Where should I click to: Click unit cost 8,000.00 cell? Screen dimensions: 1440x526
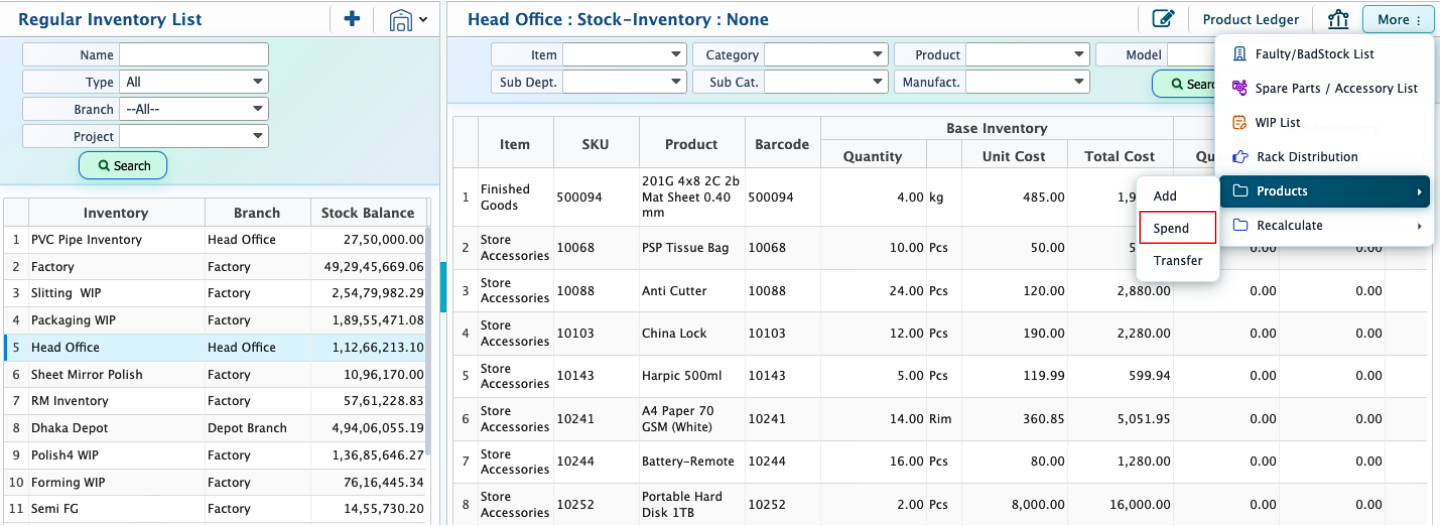[x=1013, y=504]
